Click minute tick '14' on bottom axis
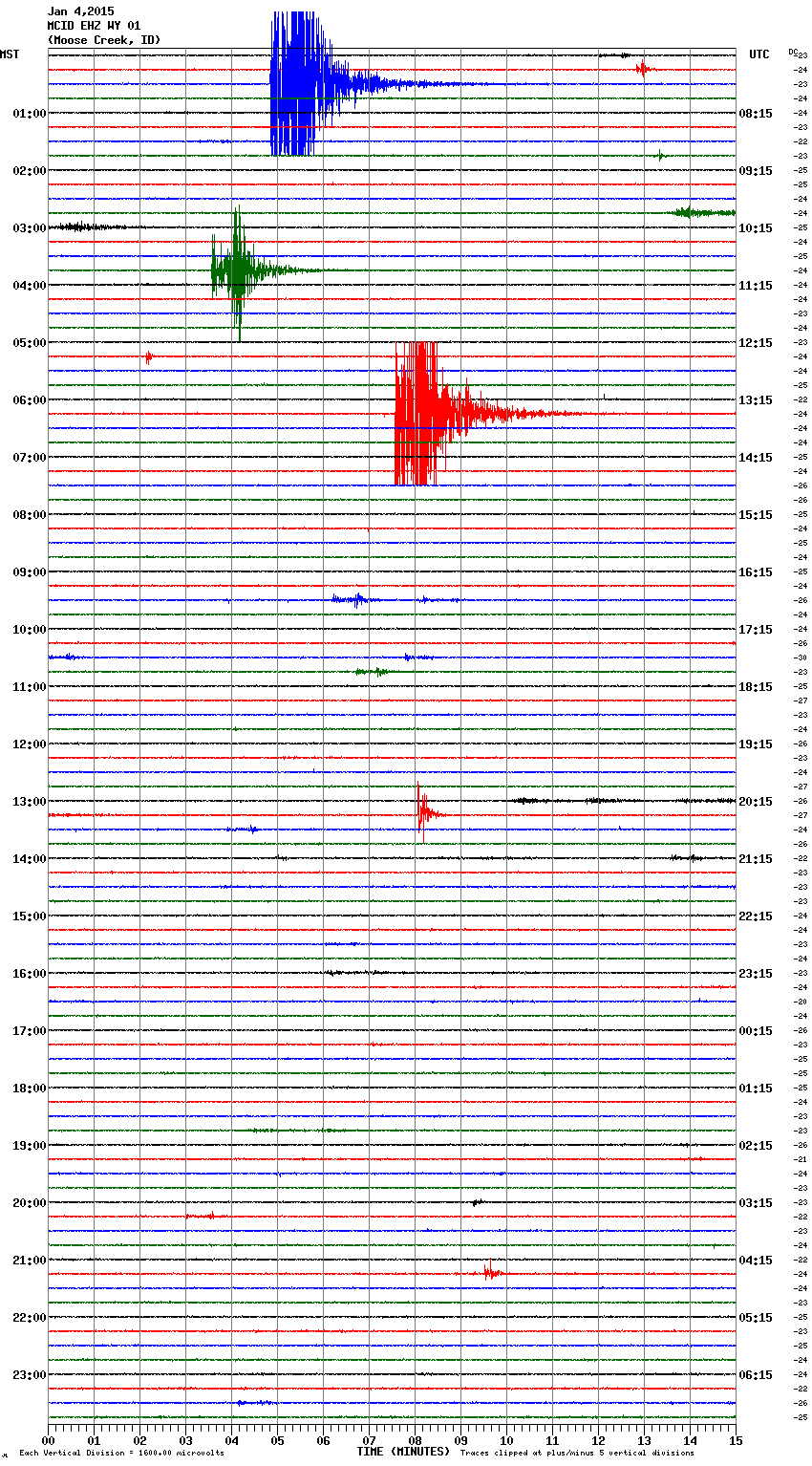The height and width of the screenshot is (1466, 812). point(690,1440)
